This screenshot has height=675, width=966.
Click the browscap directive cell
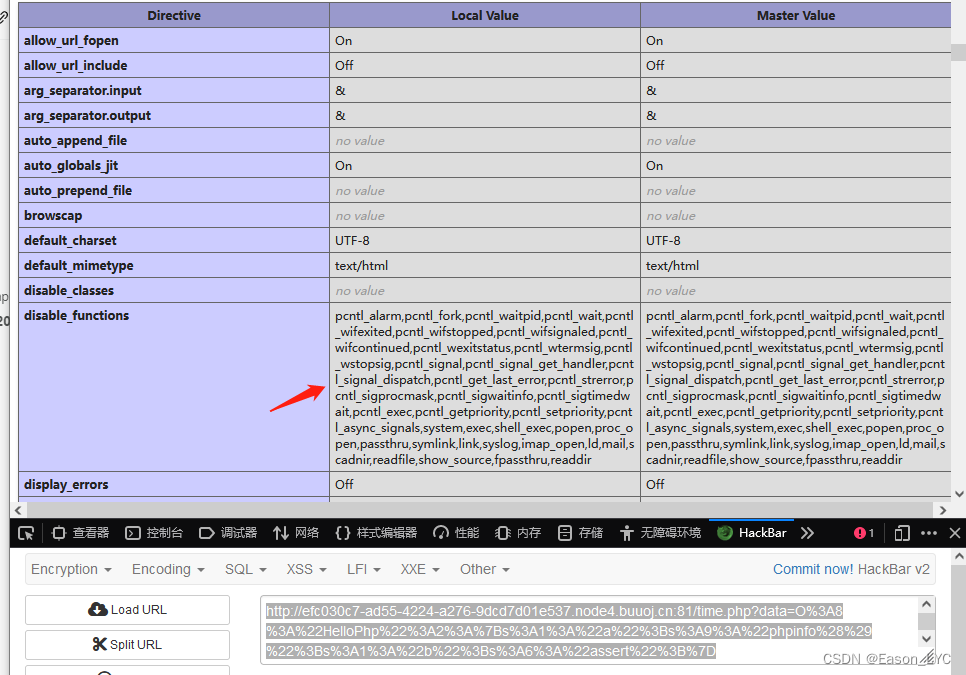(174, 216)
